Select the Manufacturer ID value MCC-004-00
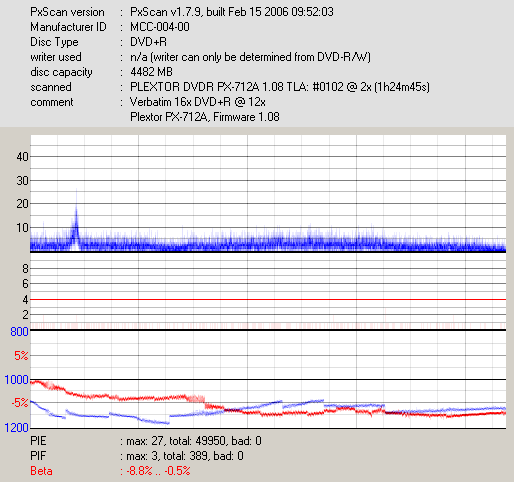This screenshot has width=514, height=482. point(160,27)
